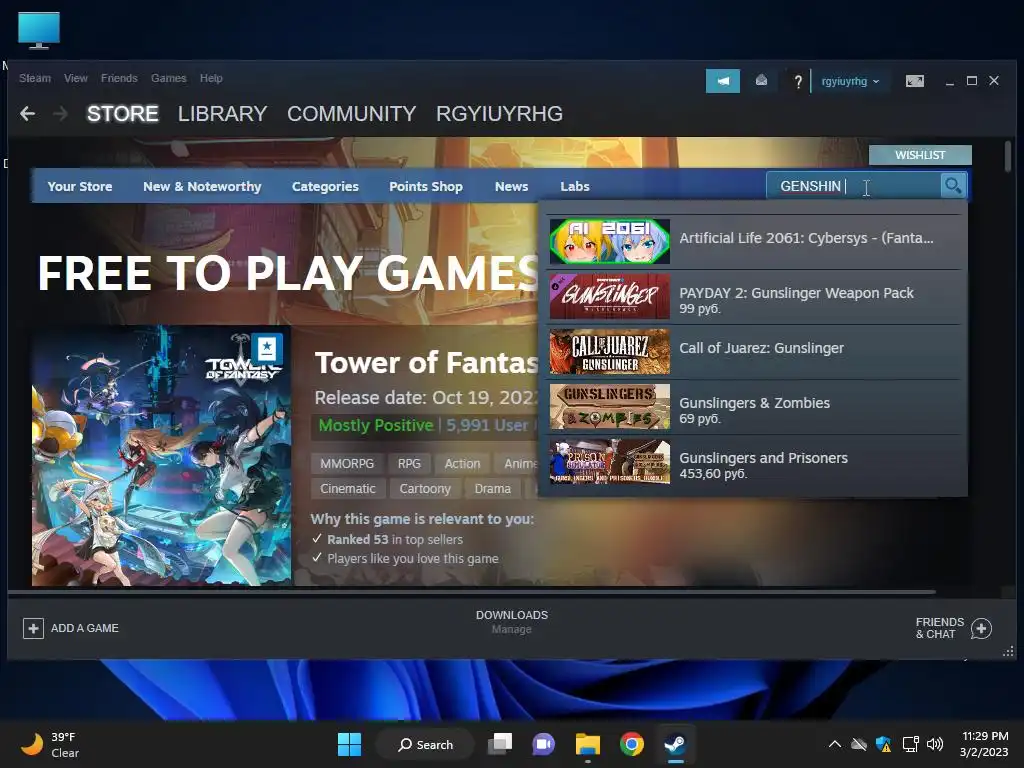The width and height of the screenshot is (1024, 768).
Task: Click the store search magnifier button
Action: pyautogui.click(x=953, y=186)
